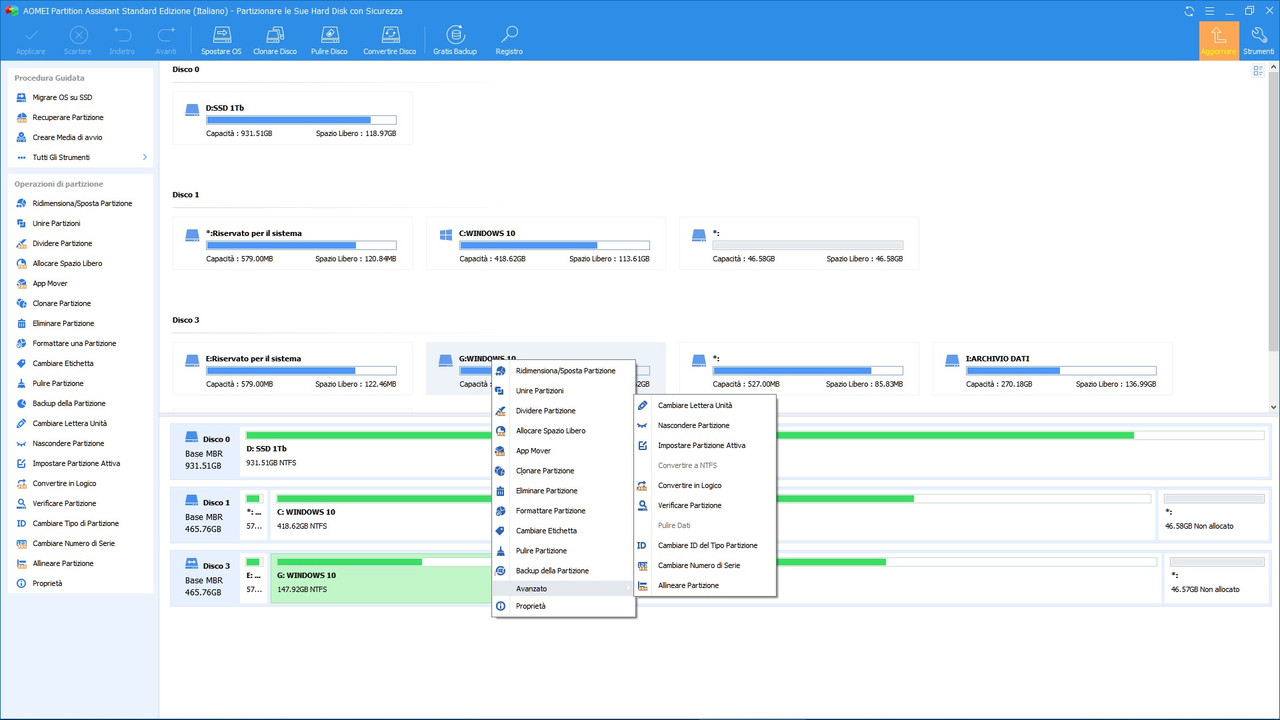This screenshot has height=720, width=1280.
Task: Select the D:SSD 1Tb partition card
Action: [x=292, y=118]
